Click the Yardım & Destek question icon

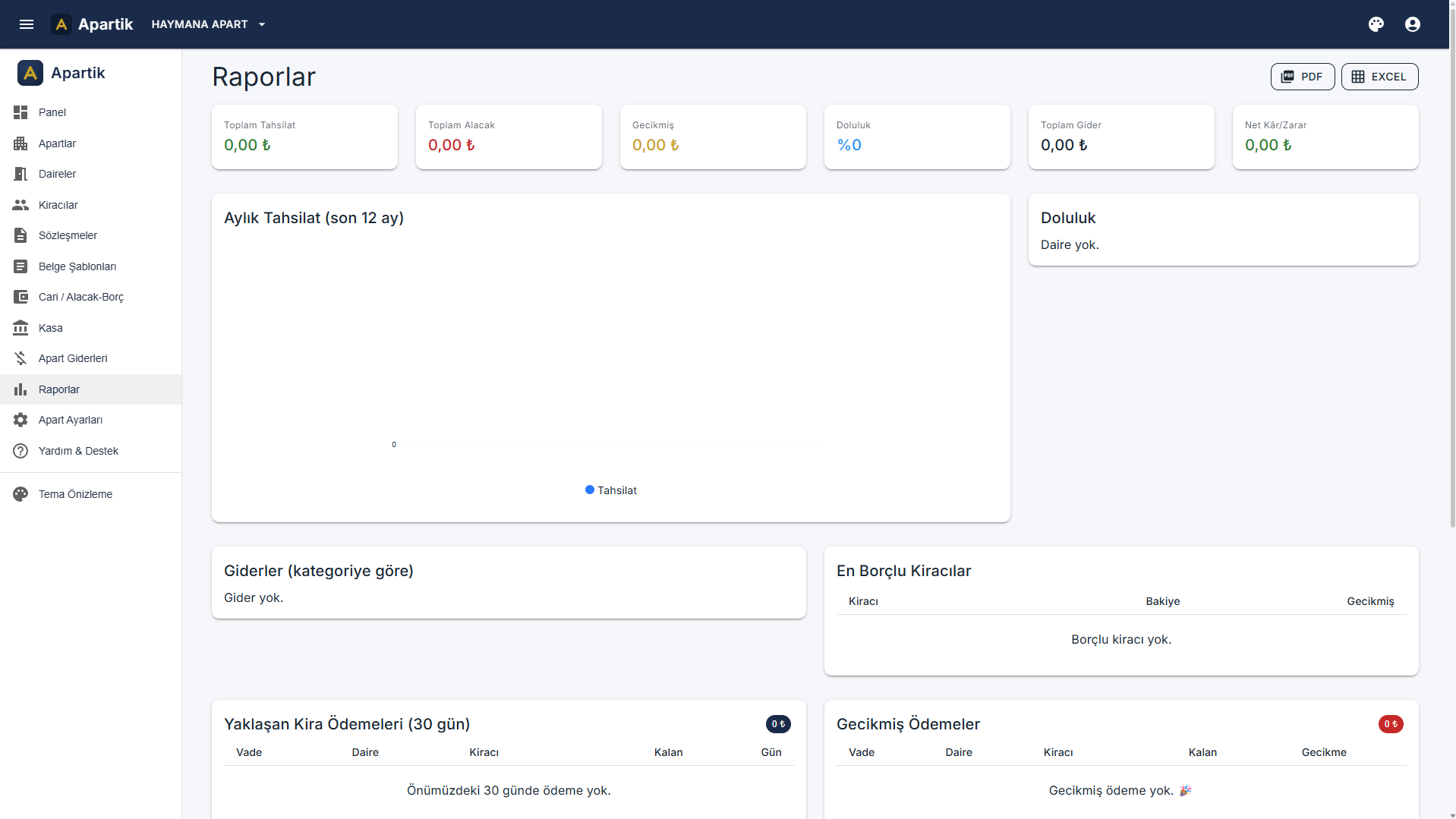point(20,451)
